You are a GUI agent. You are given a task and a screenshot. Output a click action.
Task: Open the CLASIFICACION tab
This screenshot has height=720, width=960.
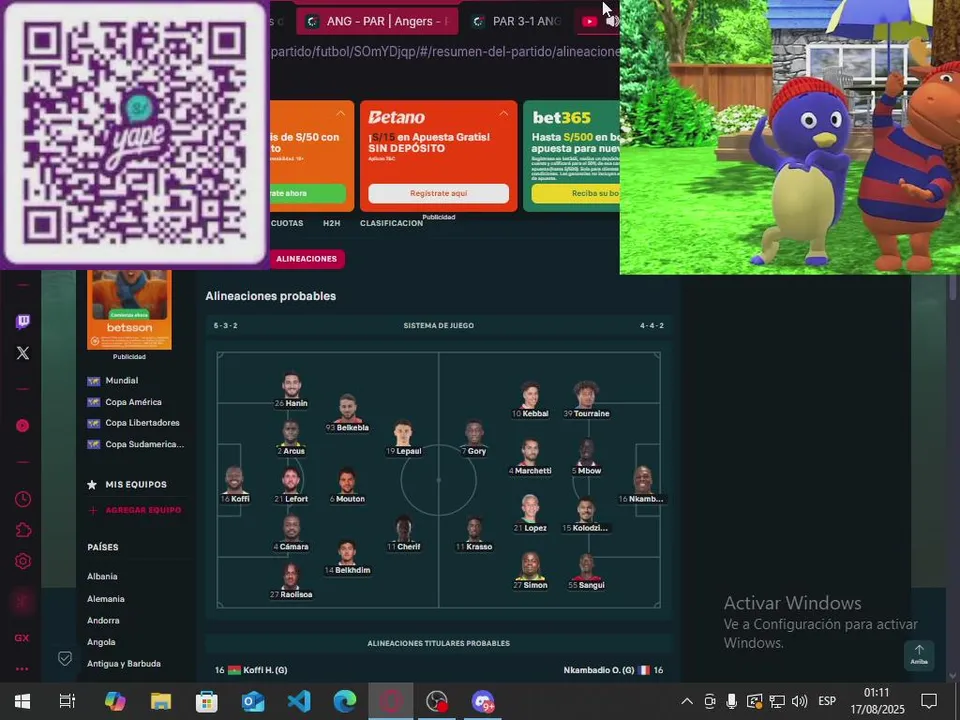(x=391, y=223)
